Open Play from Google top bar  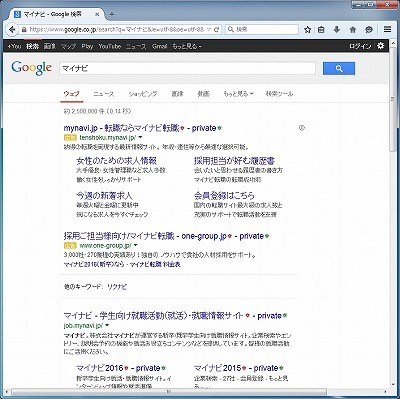tap(87, 46)
